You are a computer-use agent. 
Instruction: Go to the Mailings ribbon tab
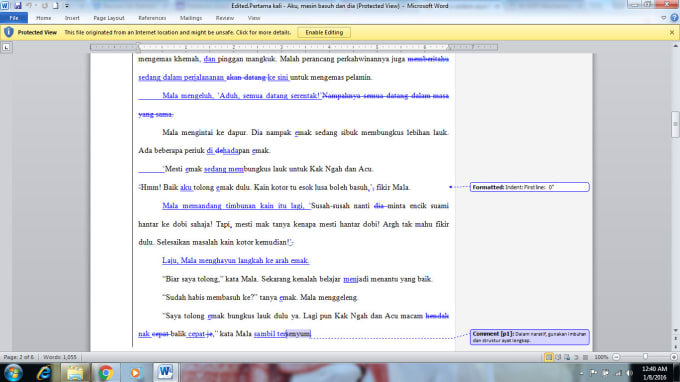[191, 18]
